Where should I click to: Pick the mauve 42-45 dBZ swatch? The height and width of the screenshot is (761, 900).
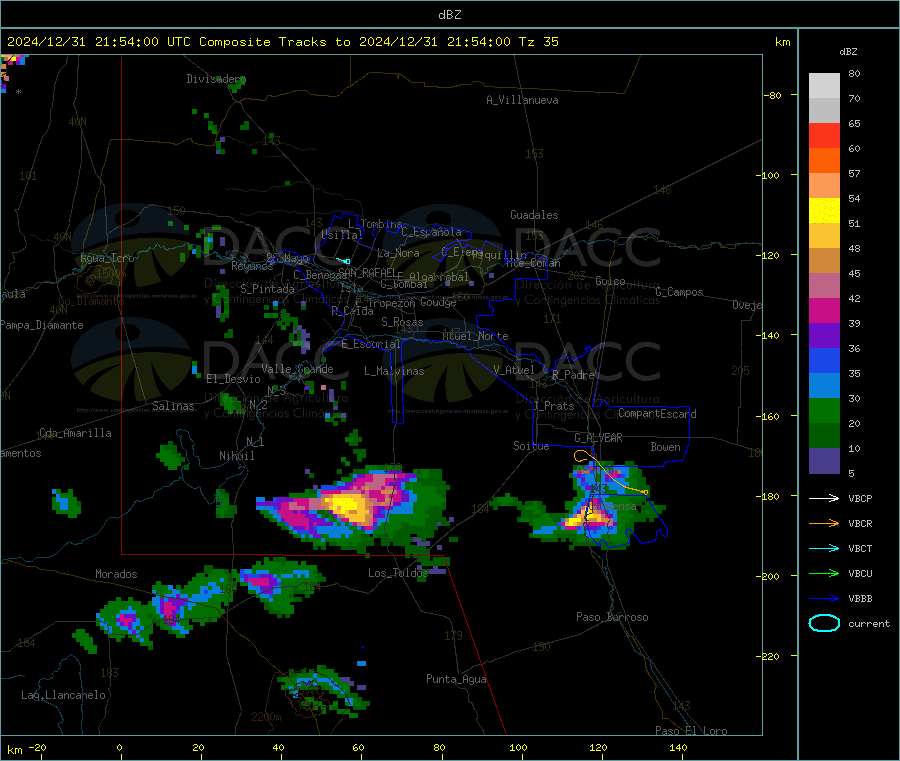tap(824, 286)
